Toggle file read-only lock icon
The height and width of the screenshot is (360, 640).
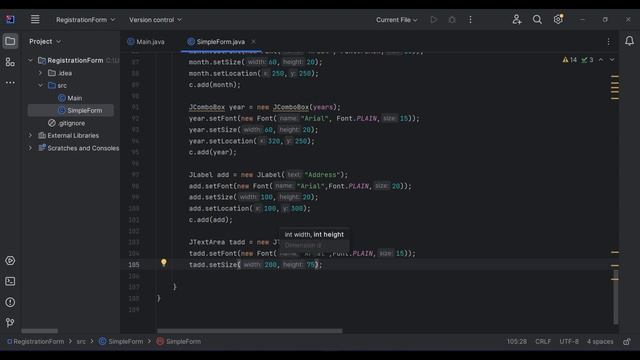point(627,342)
